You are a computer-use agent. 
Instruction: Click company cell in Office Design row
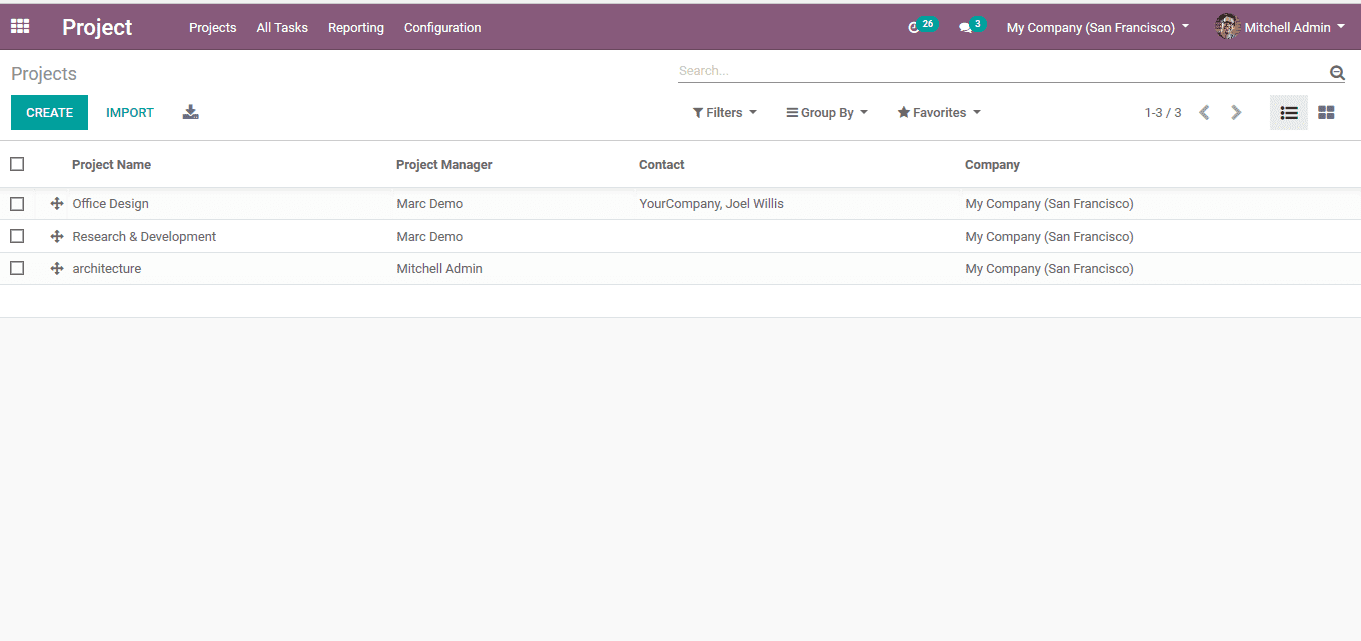(x=1050, y=204)
